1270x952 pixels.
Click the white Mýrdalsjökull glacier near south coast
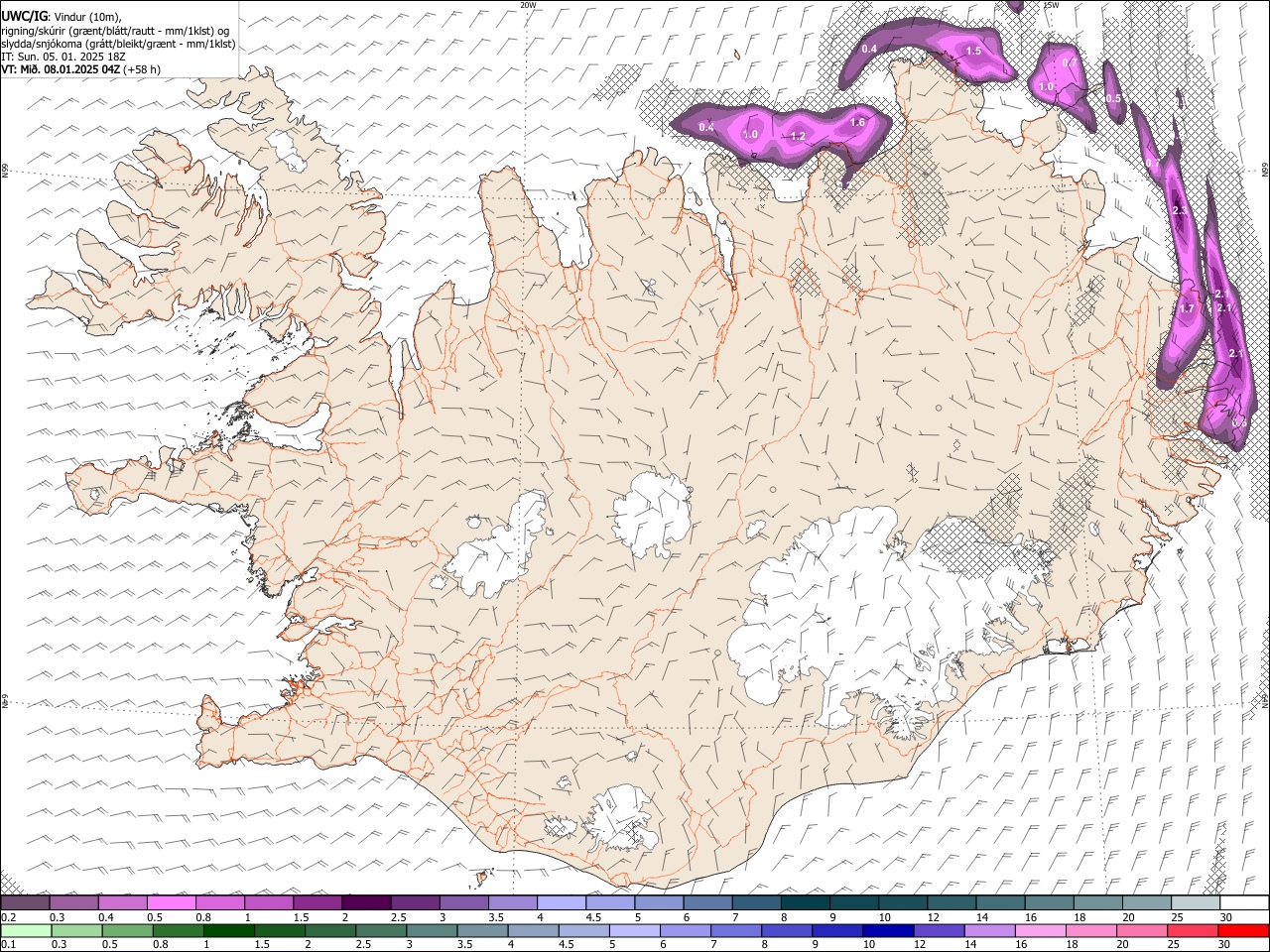pos(622,819)
